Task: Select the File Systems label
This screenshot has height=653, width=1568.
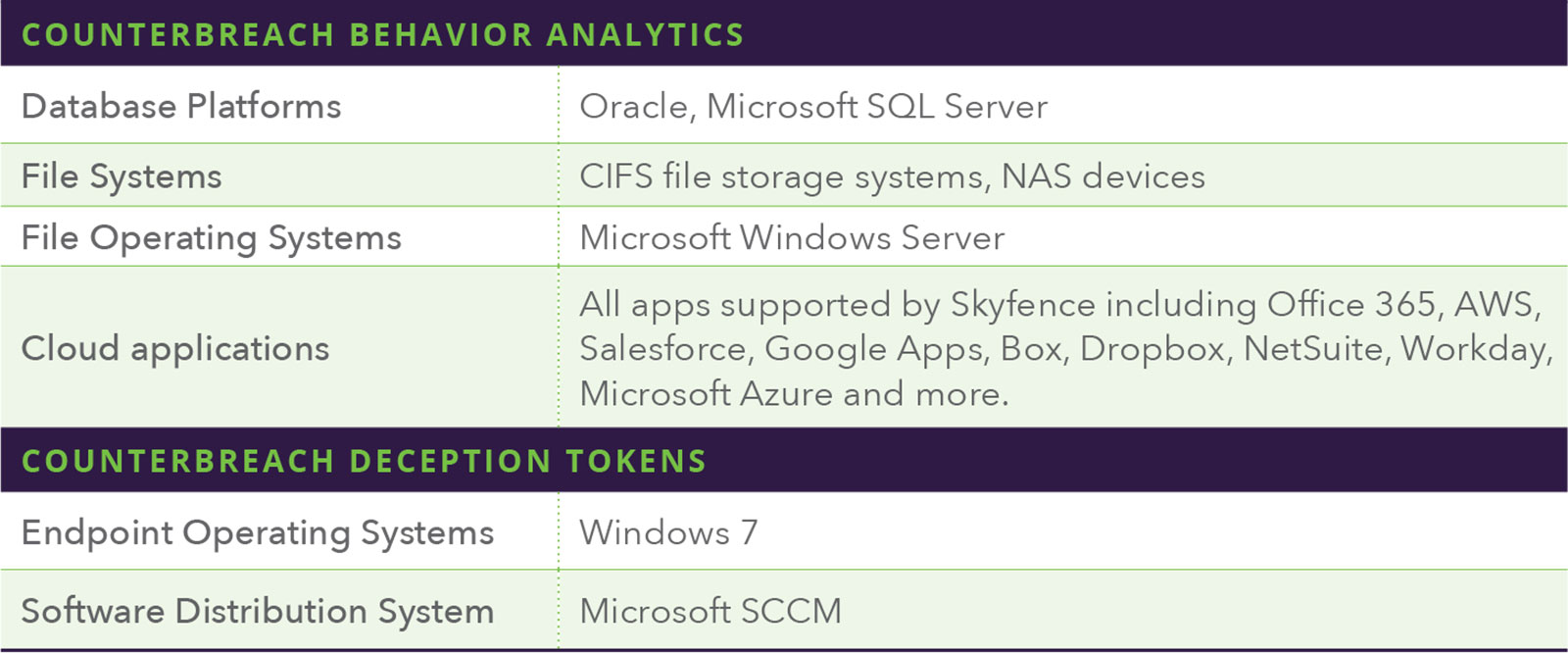Action: click(x=122, y=176)
